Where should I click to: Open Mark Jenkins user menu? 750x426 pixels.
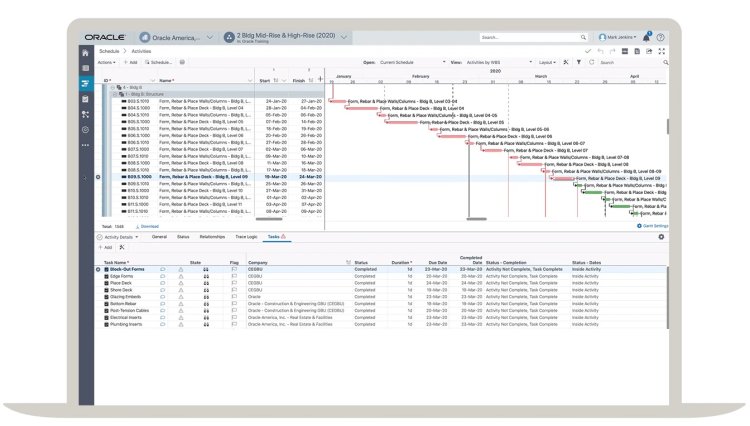617,37
